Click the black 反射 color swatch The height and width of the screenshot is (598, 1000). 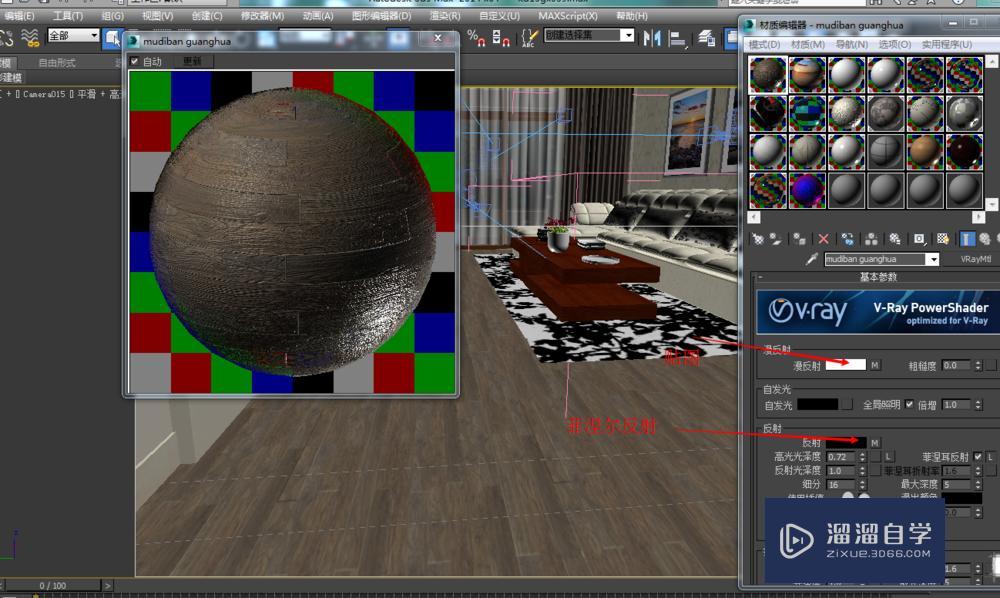pyautogui.click(x=846, y=442)
